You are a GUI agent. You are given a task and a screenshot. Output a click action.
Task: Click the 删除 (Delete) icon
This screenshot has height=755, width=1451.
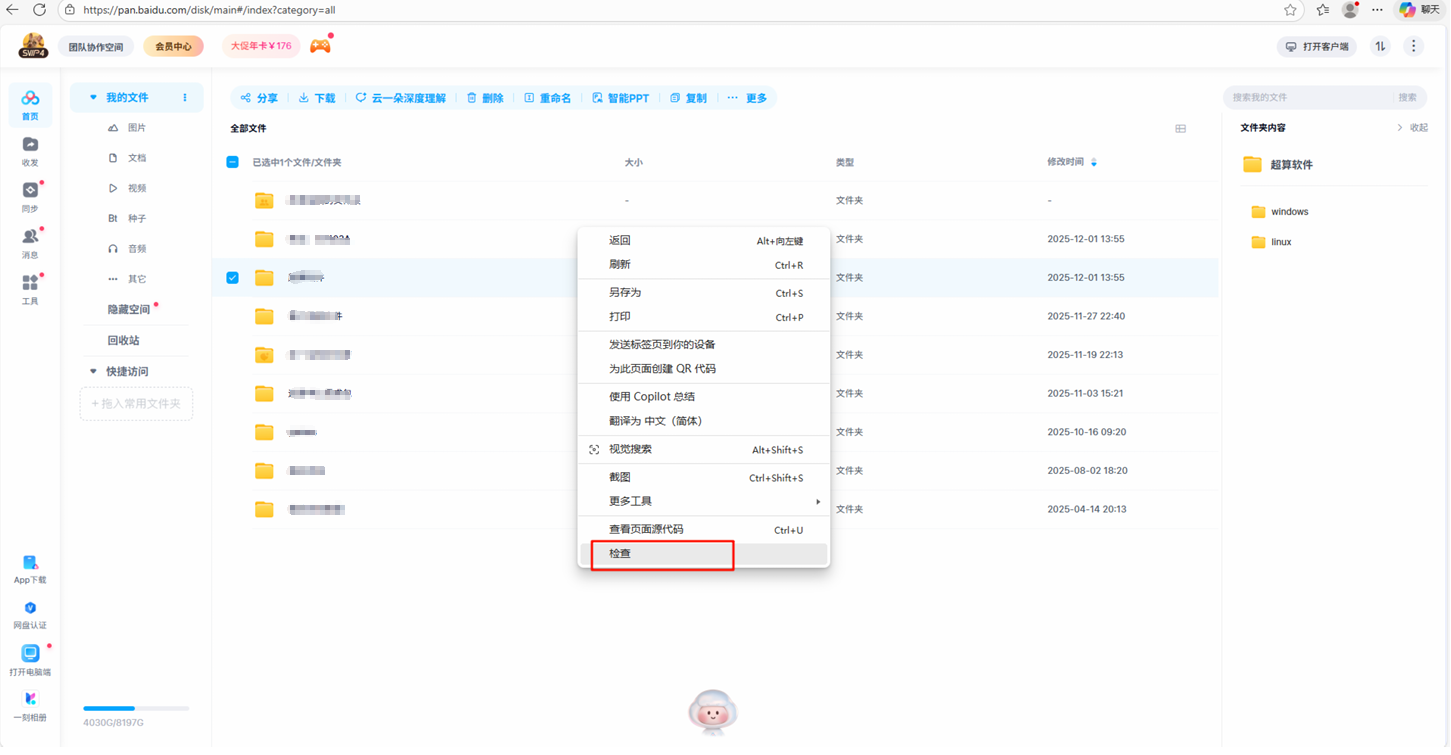469,97
